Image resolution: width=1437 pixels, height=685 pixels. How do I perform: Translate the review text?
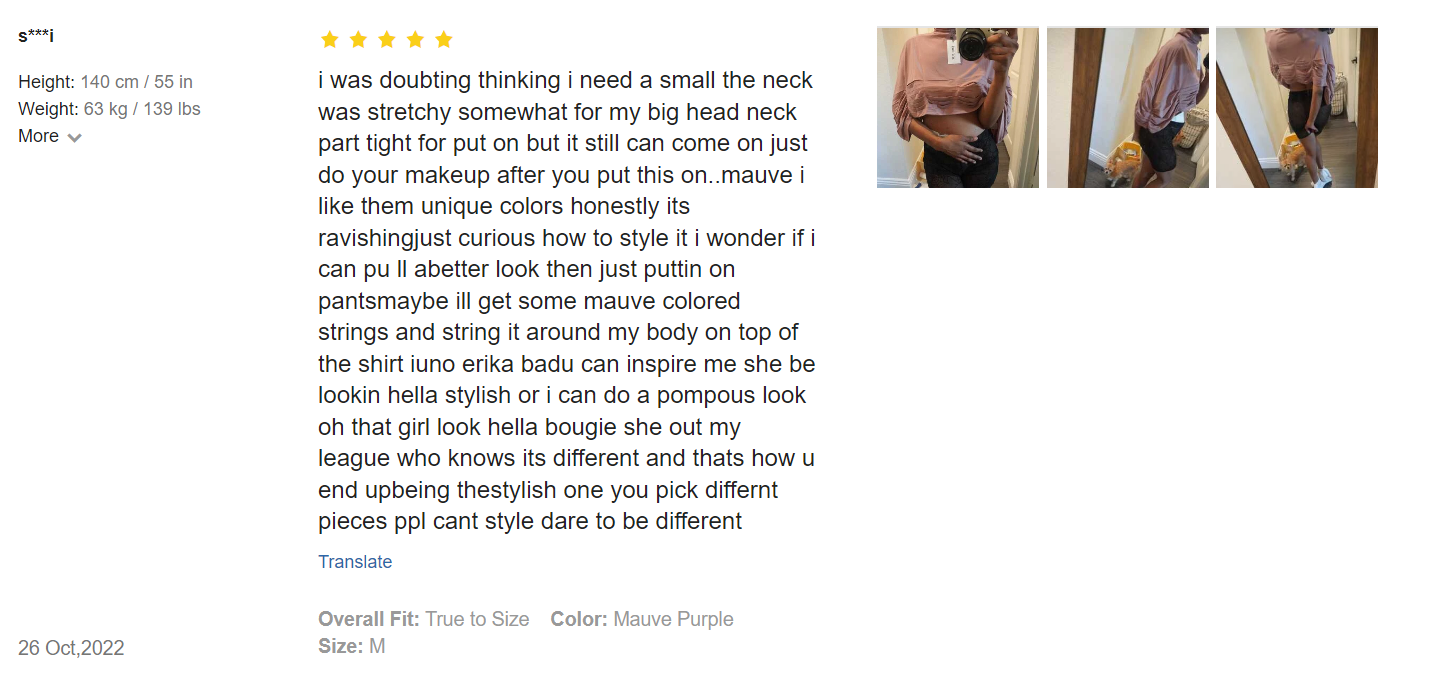[355, 562]
